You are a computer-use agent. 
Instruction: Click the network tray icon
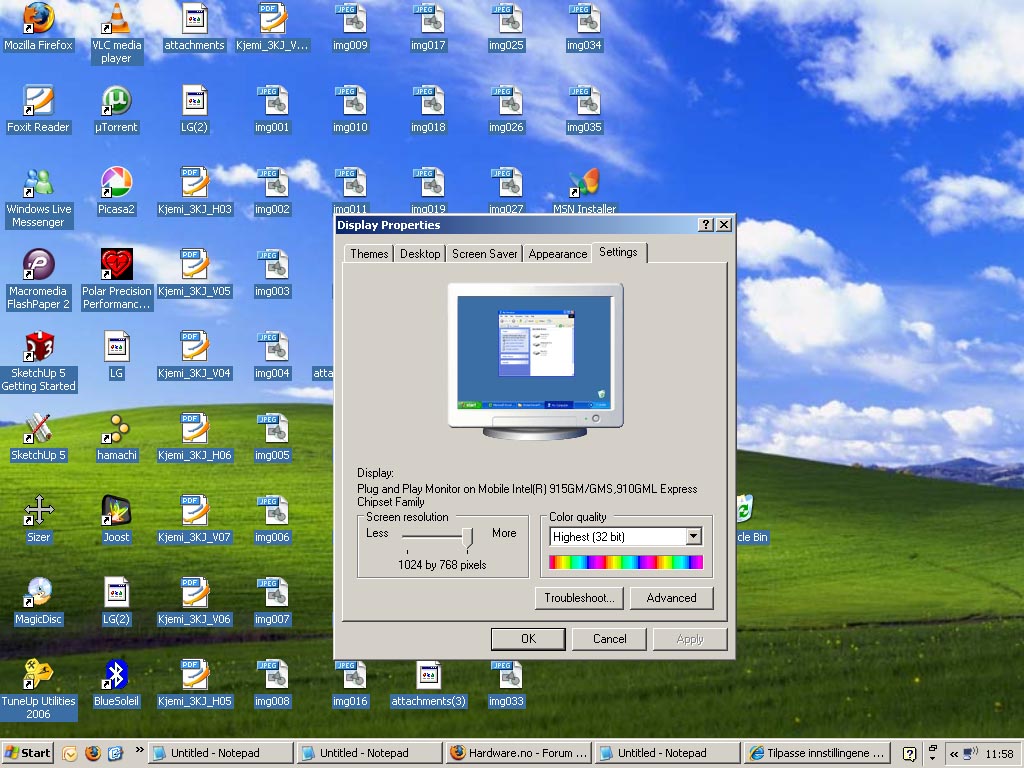970,754
